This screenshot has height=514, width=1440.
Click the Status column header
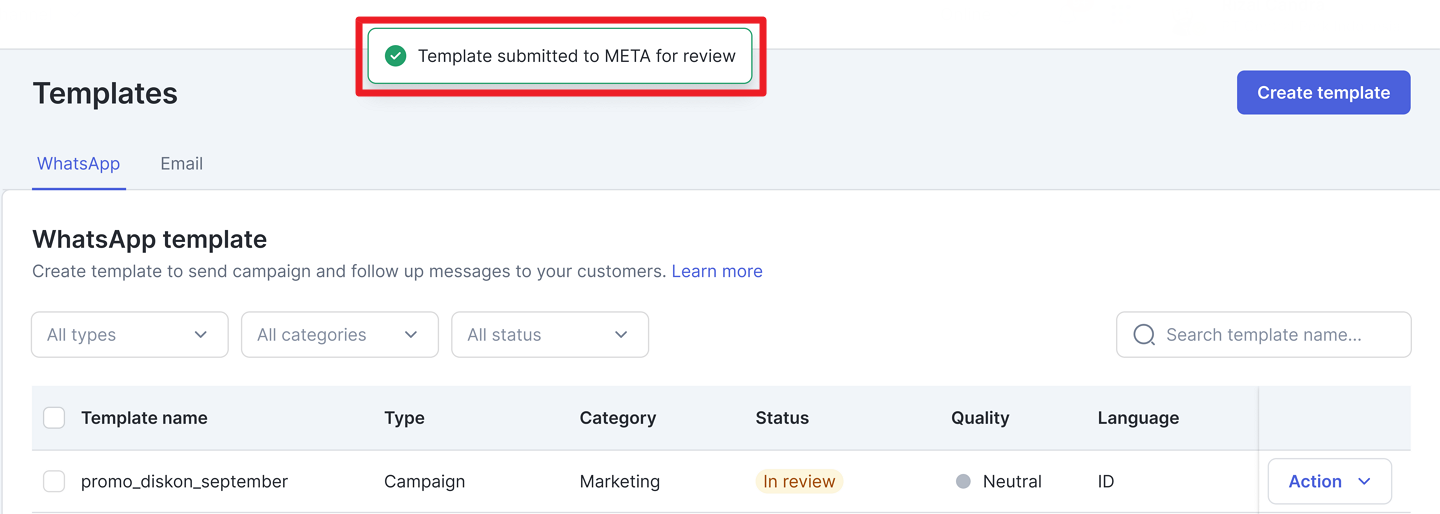click(782, 418)
